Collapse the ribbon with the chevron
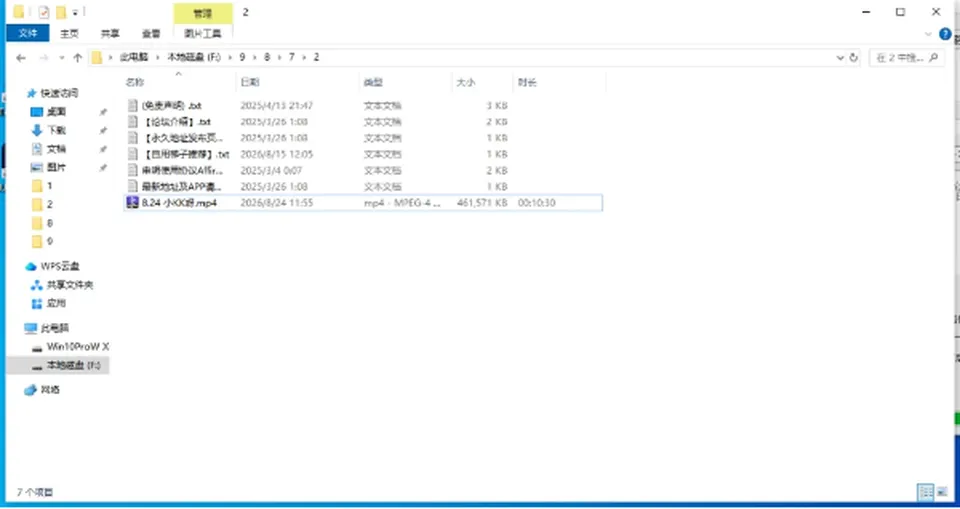Viewport: 960px width, 509px height. click(929, 34)
